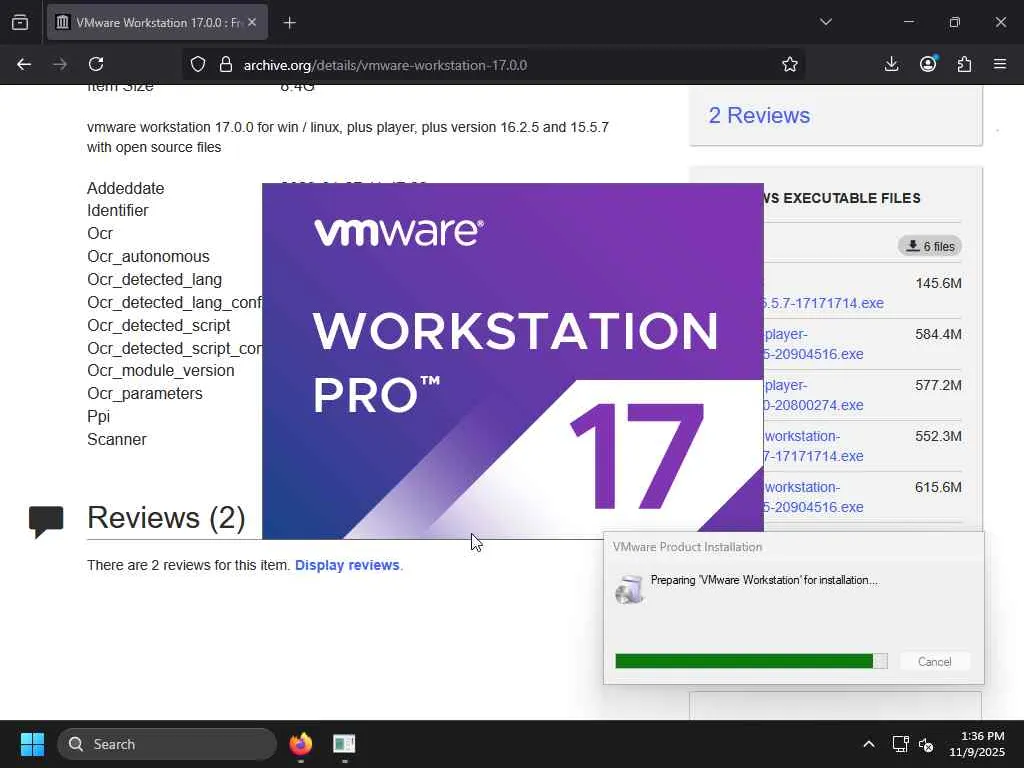Click the Firefox taskbar icon
This screenshot has height=768, width=1024.
coord(301,744)
